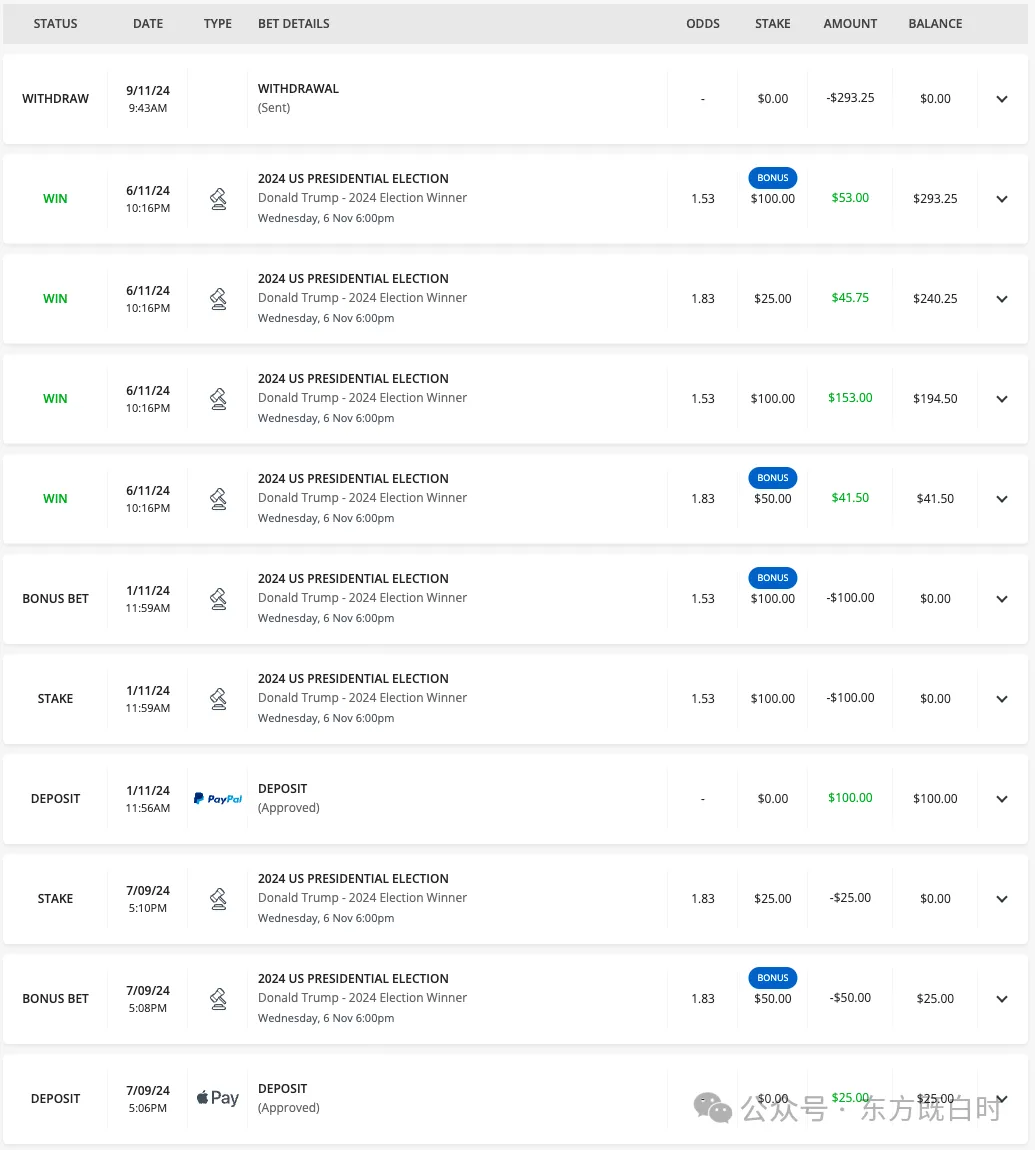Select the election icon in the $41.50 win row
Viewport: 1035px width, 1150px height.
point(218,499)
